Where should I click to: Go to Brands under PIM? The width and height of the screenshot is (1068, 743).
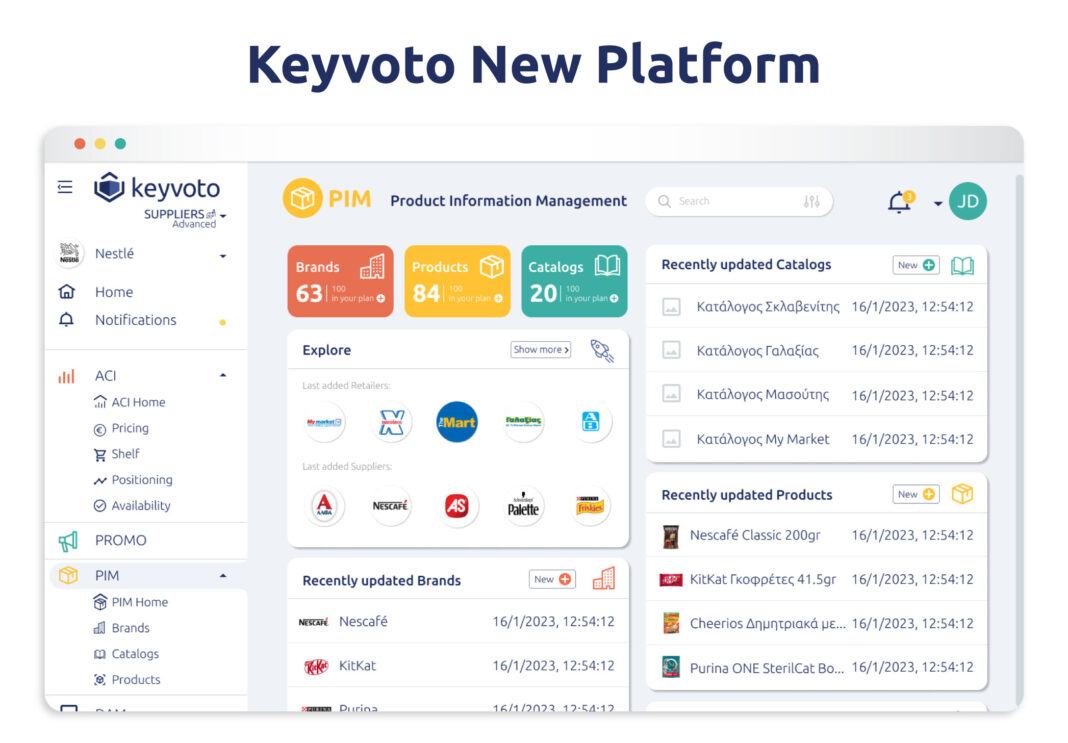(130, 628)
